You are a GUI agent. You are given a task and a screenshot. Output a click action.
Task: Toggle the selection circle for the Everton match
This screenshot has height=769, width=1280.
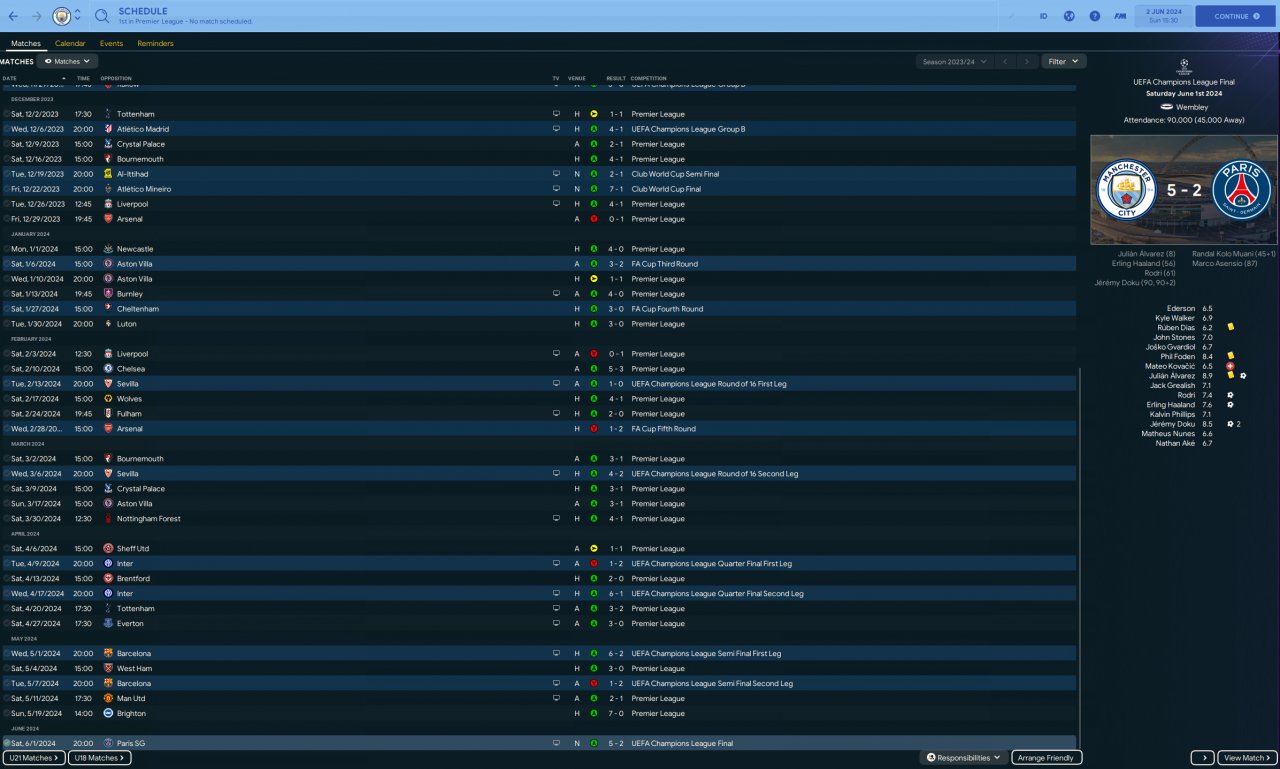click(7, 624)
